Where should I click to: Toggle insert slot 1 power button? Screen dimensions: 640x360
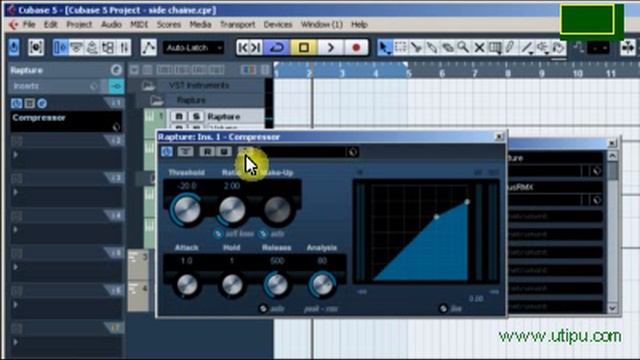16,103
